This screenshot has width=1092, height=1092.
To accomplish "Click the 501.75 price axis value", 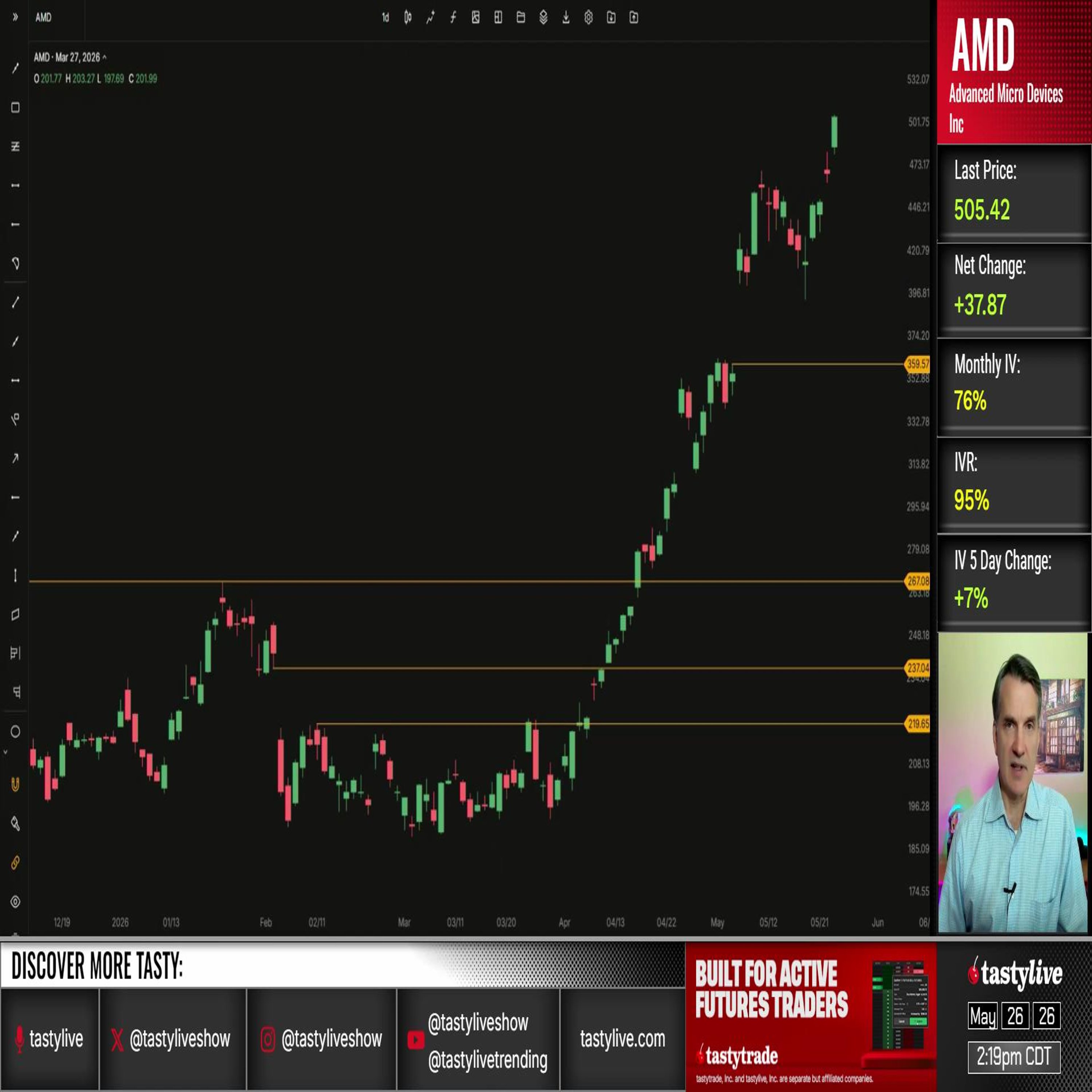I will coord(918,122).
